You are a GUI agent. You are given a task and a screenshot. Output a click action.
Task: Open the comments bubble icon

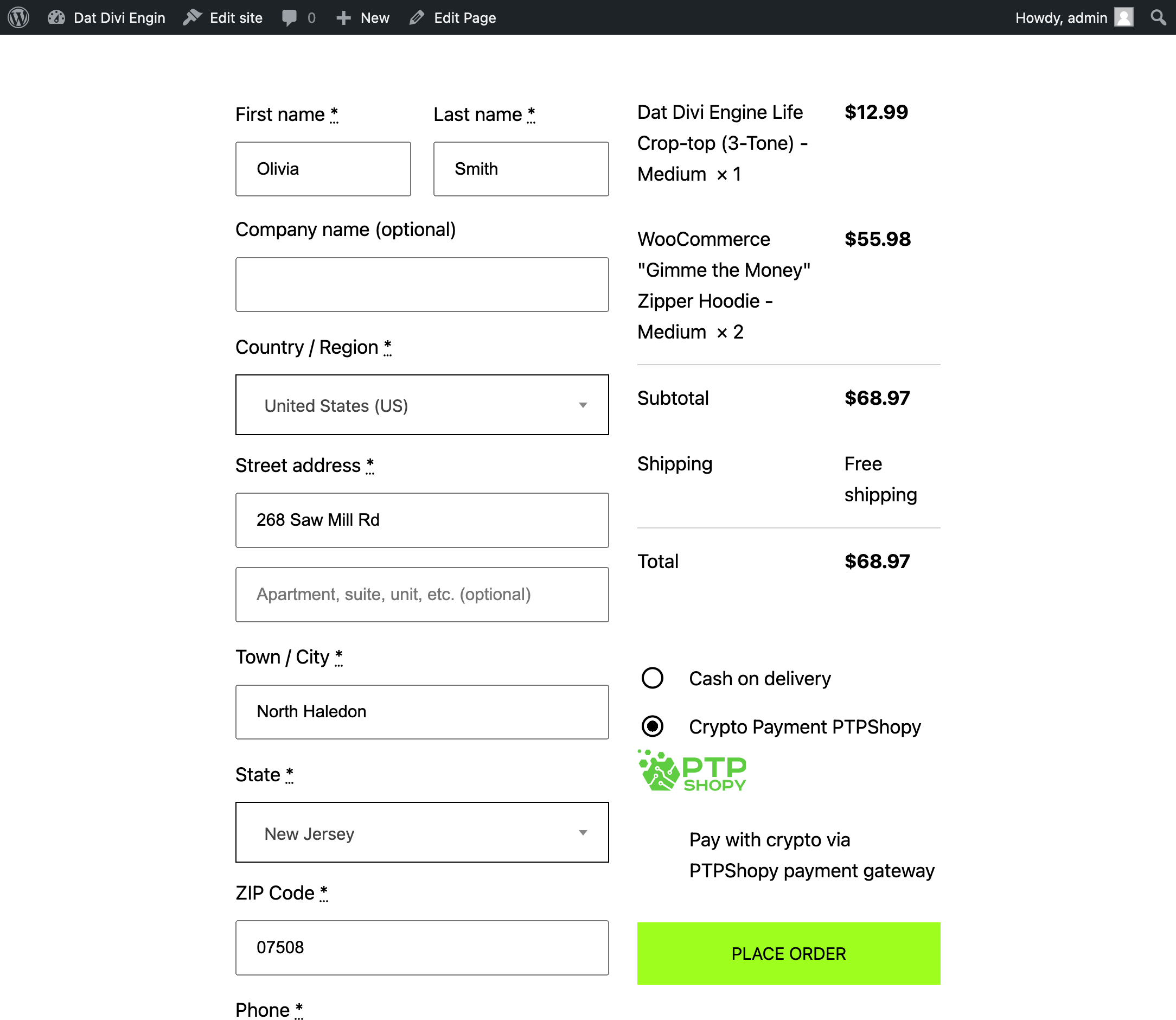290,18
